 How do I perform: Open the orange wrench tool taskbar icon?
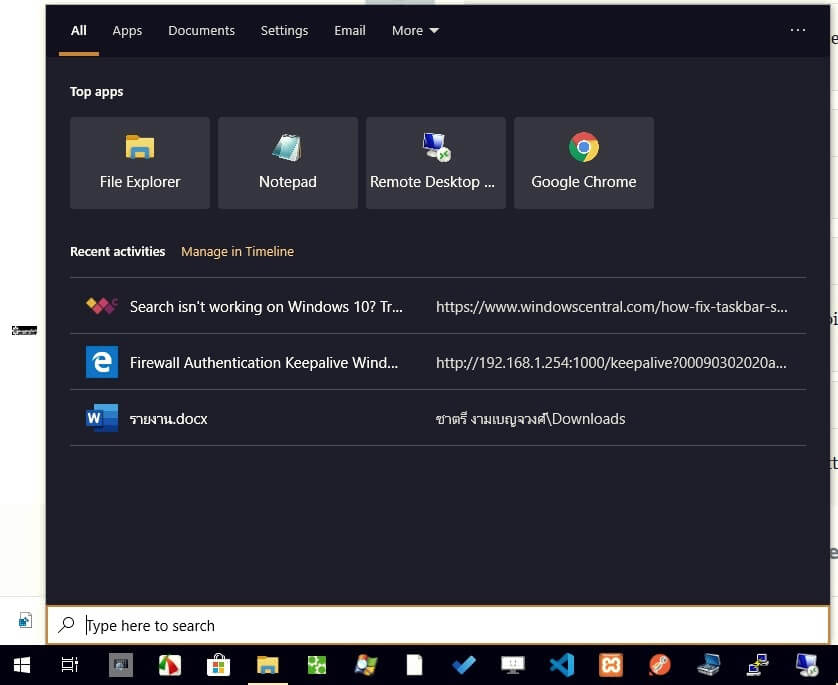pyautogui.click(x=659, y=665)
